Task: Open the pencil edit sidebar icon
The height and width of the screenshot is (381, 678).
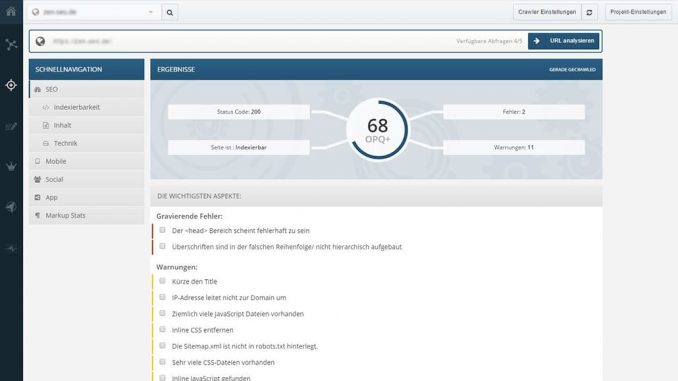Action: tap(11, 126)
